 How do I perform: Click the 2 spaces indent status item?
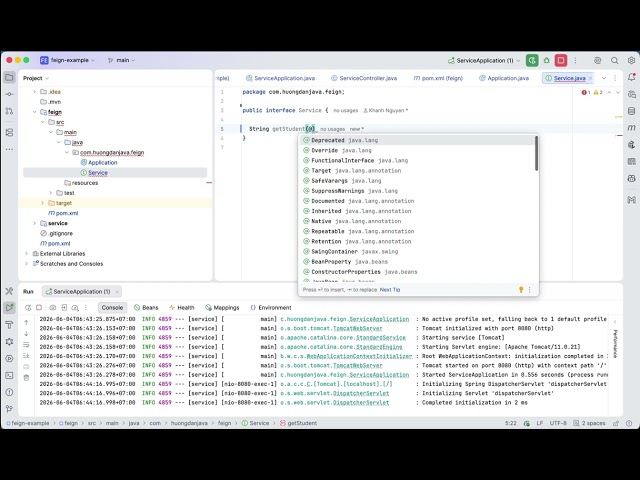click(x=589, y=423)
